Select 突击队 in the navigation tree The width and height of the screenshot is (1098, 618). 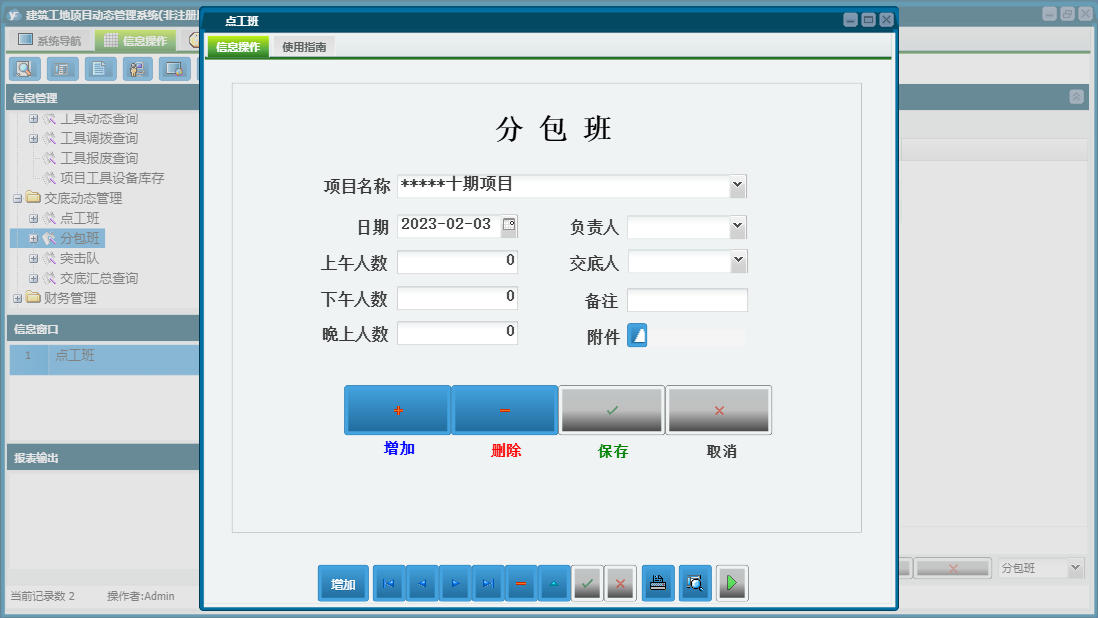78,258
